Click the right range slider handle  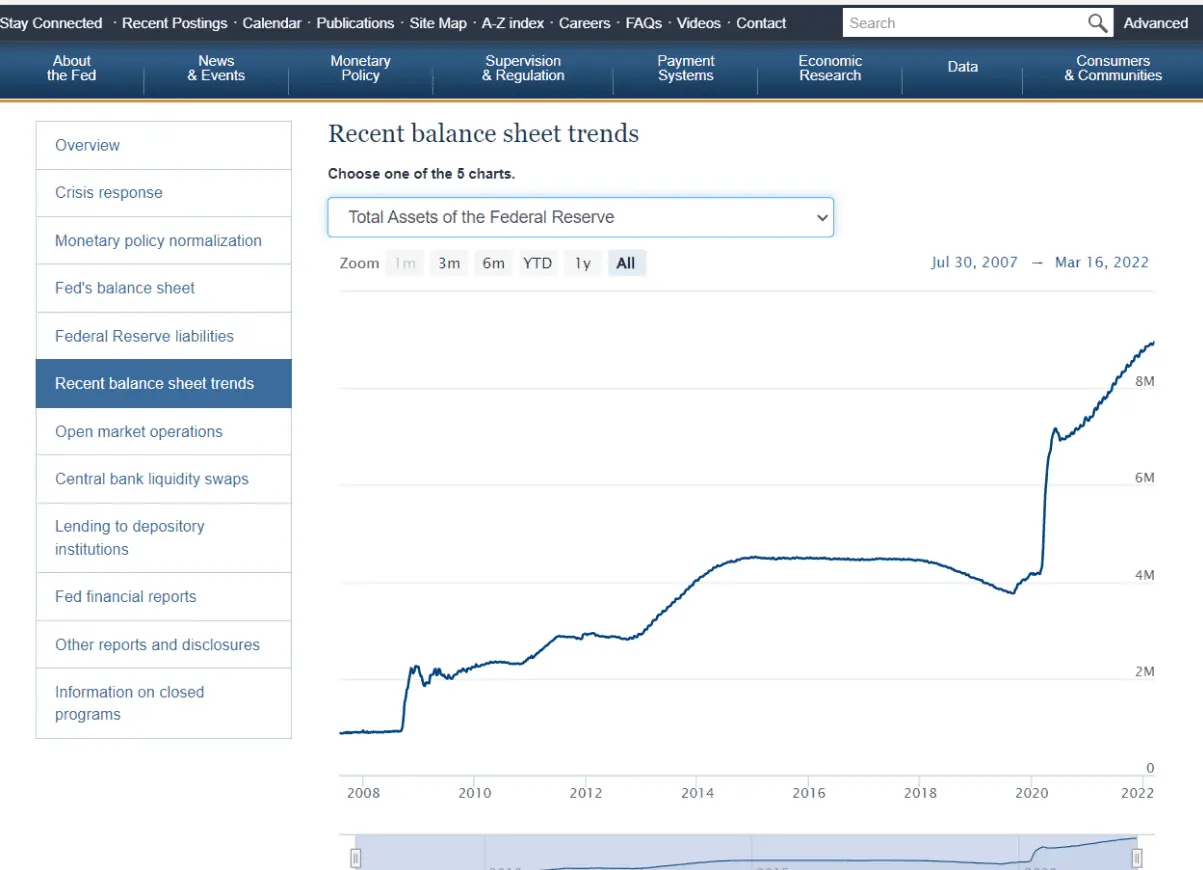click(1137, 858)
